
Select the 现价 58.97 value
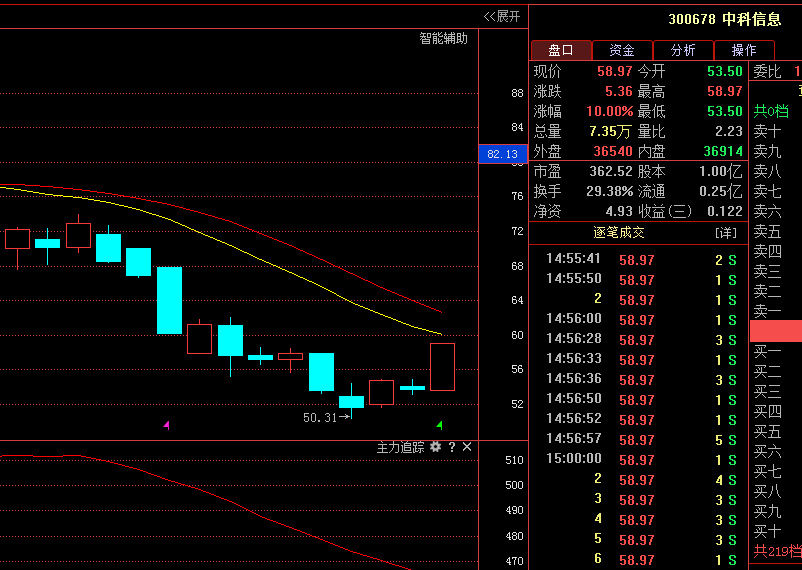tap(615, 71)
